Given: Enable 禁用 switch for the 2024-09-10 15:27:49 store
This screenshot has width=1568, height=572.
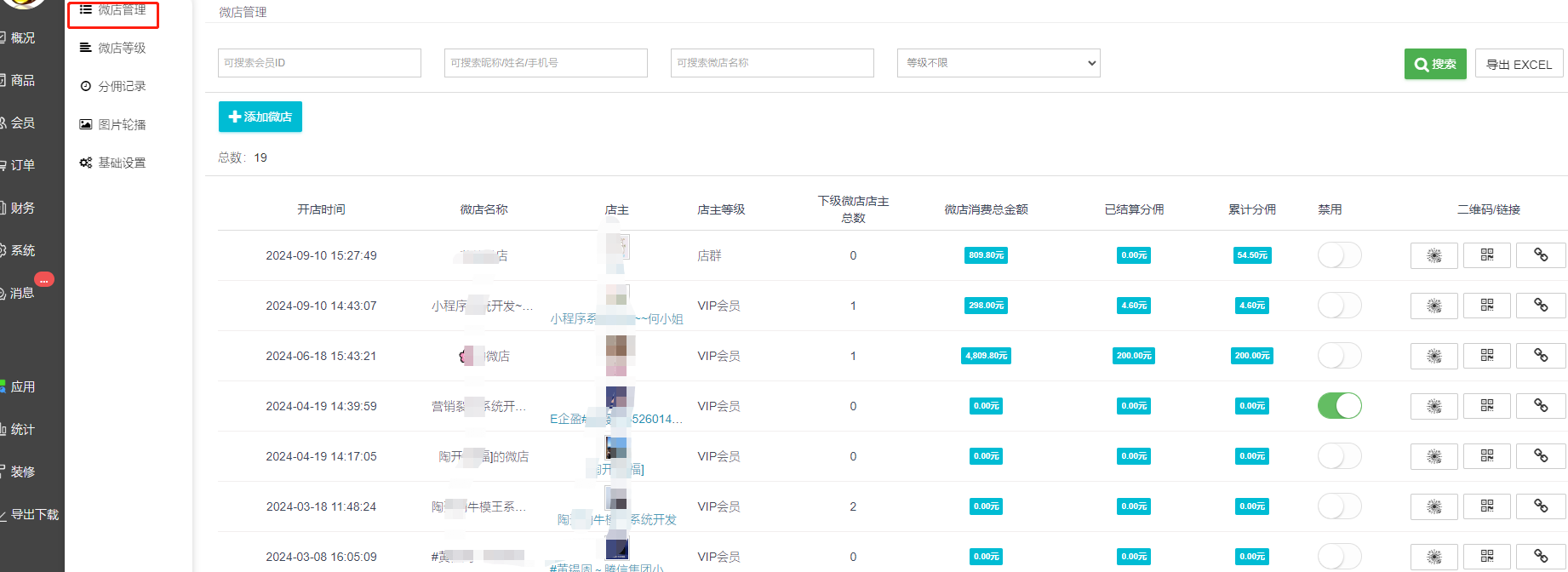Looking at the screenshot, I should [1339, 255].
